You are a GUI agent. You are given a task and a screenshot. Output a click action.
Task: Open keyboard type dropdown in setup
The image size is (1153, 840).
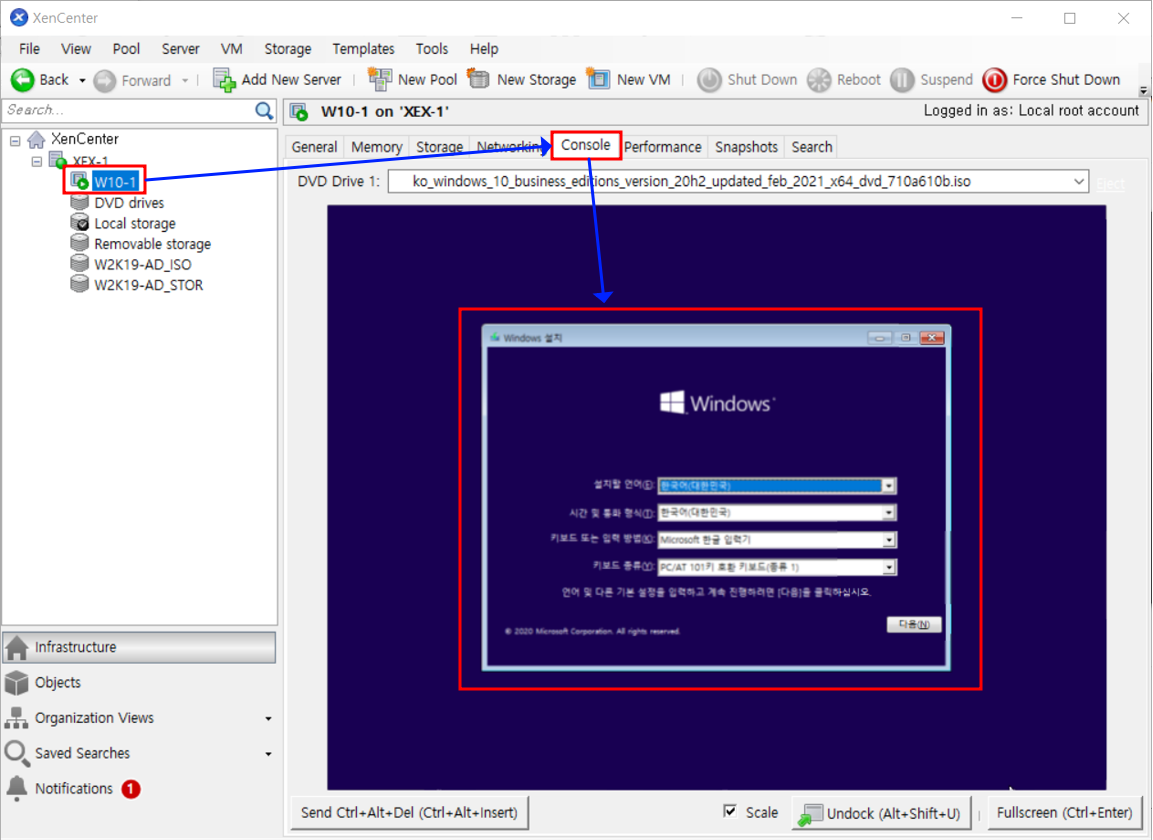point(888,567)
